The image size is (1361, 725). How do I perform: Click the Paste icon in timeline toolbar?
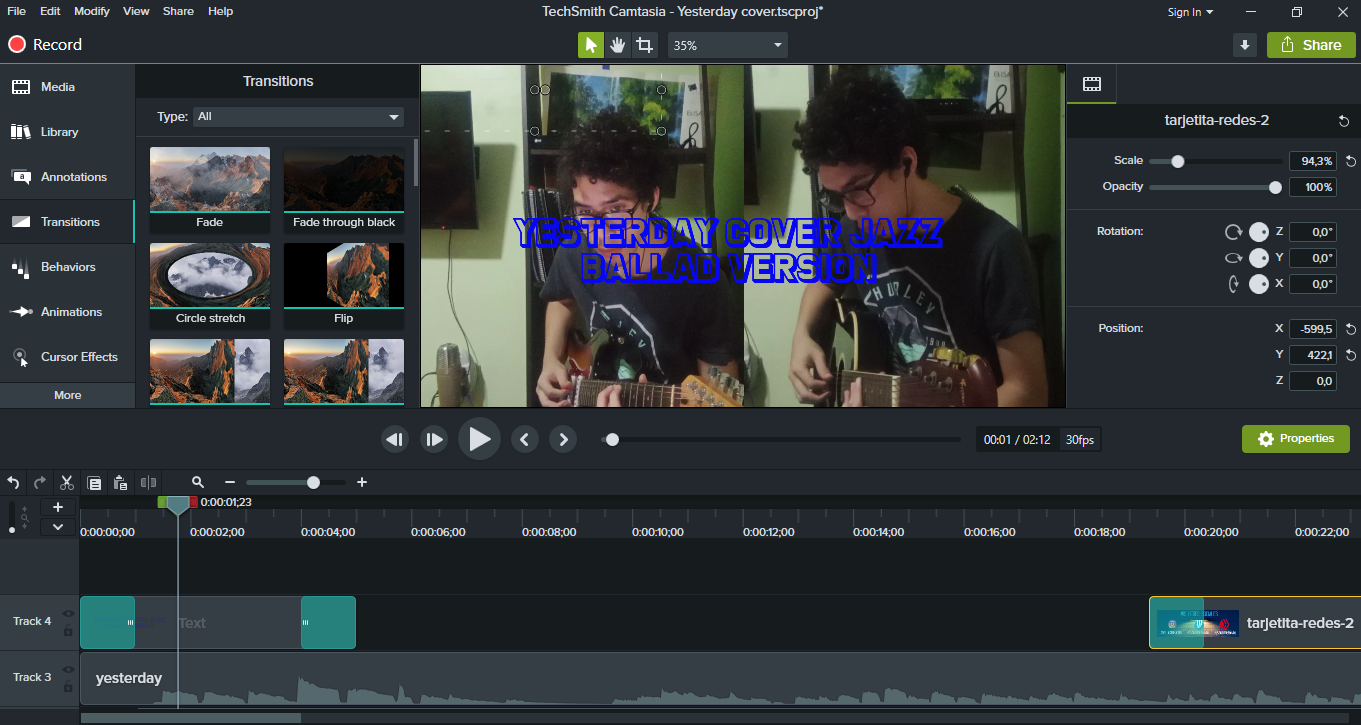[120, 483]
